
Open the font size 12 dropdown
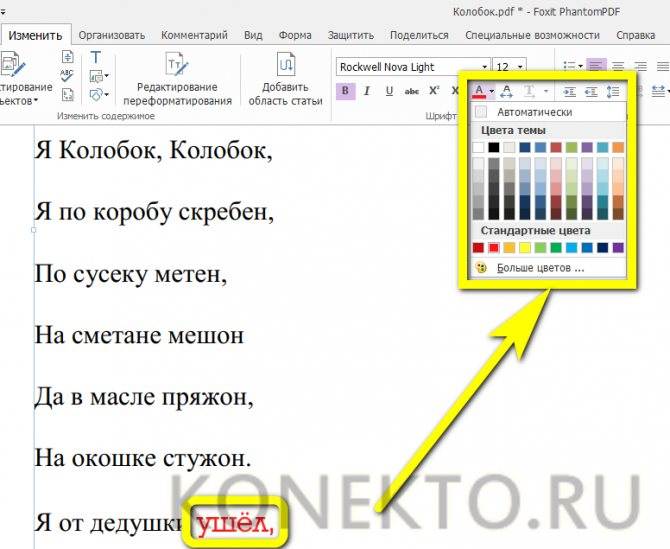[x=520, y=67]
